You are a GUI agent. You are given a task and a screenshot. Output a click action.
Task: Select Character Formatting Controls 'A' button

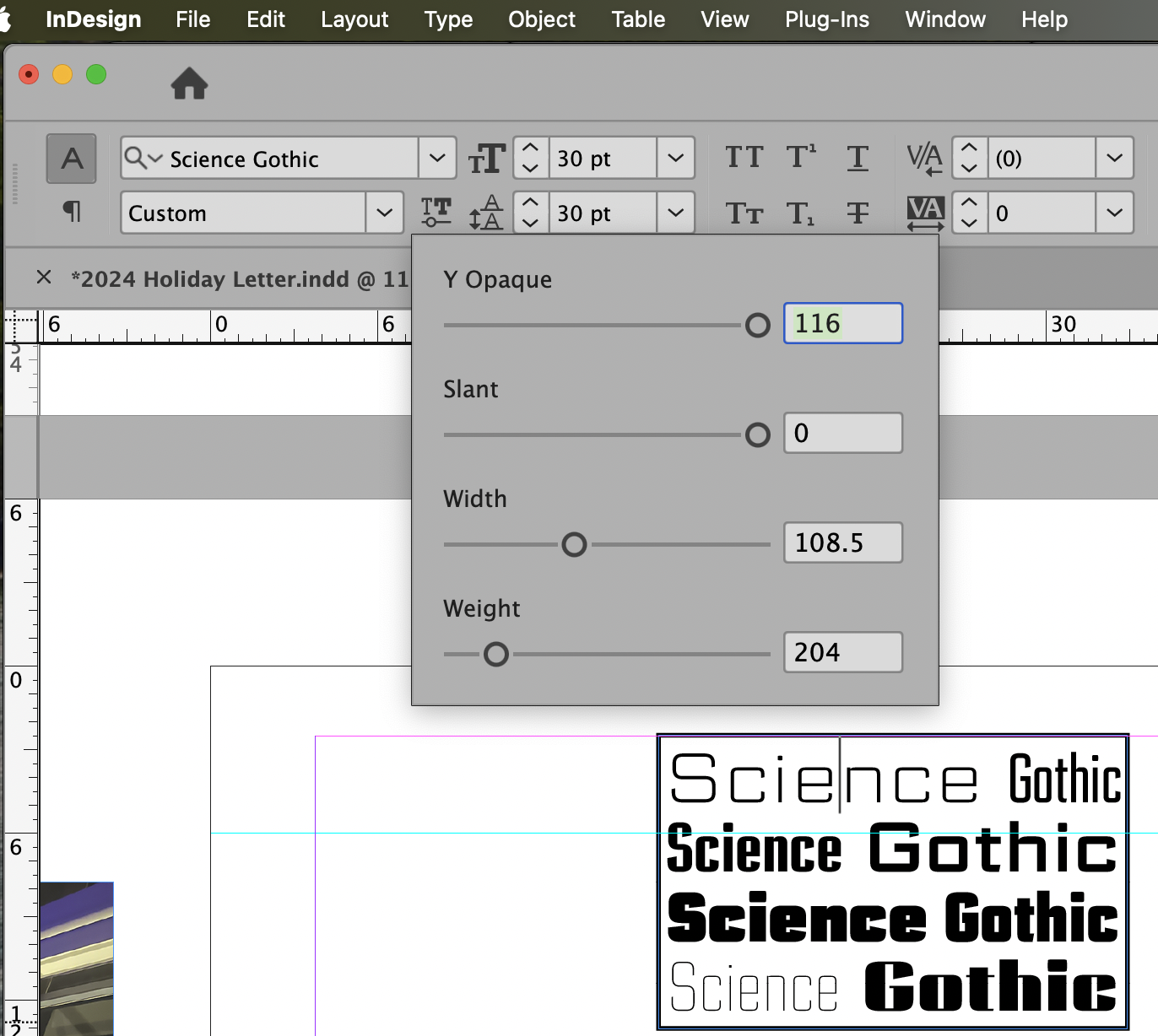pyautogui.click(x=72, y=159)
